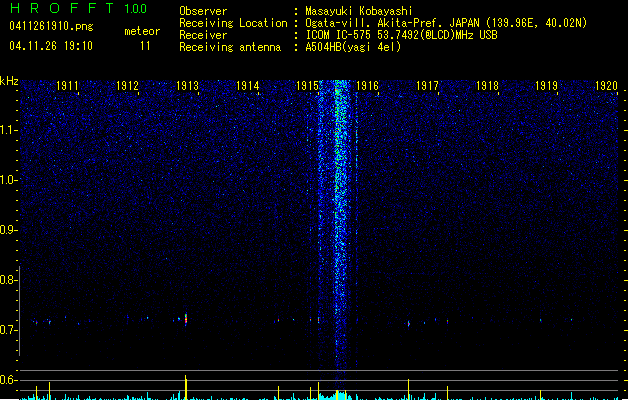
Task: Click the 0.8 kHz frequency axis label
Action: point(8,280)
